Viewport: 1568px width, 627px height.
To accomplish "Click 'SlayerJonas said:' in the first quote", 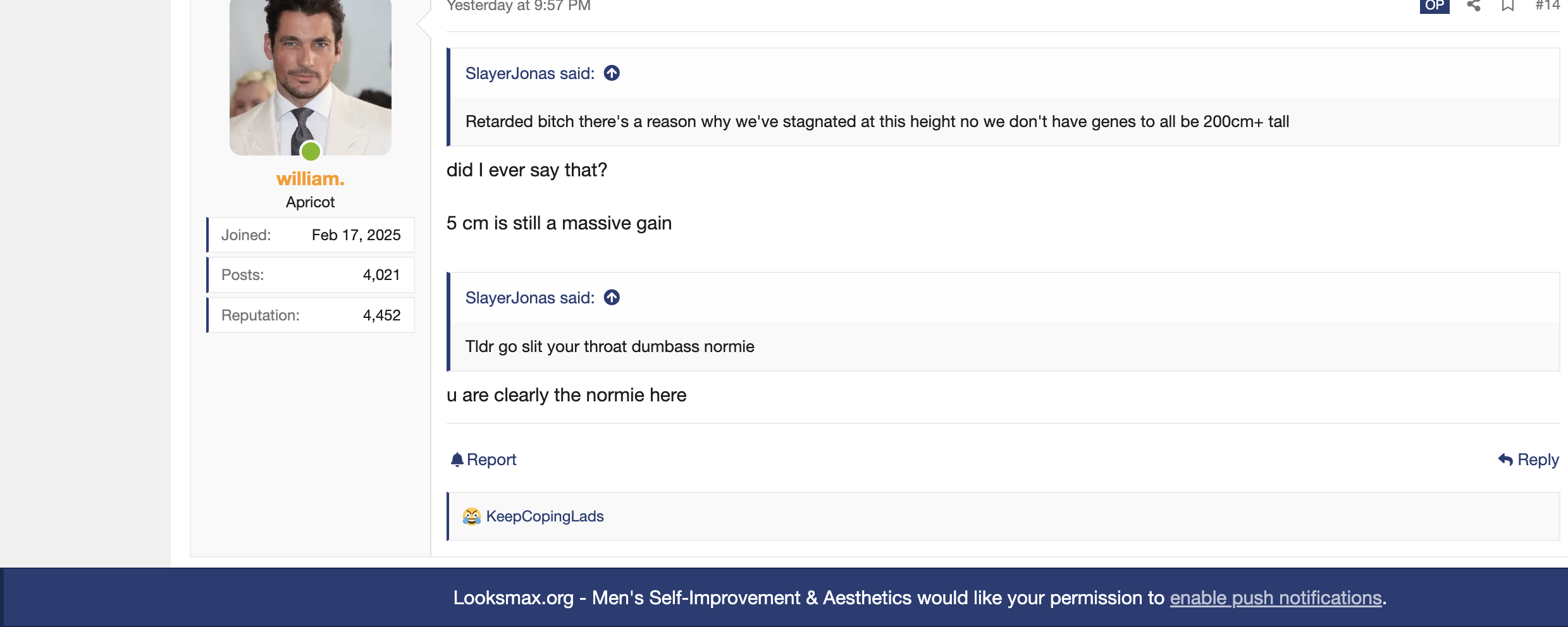I will coord(529,73).
